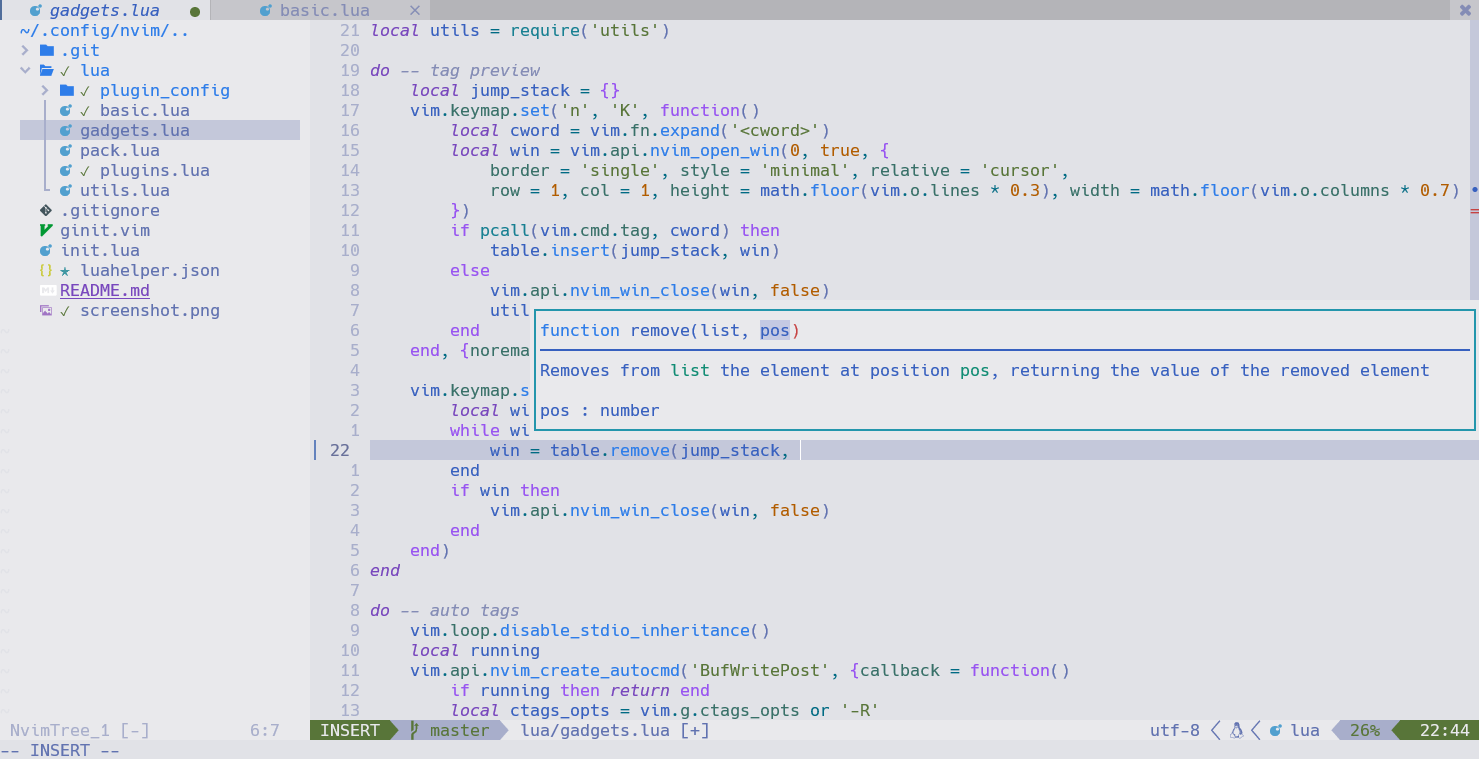Open basic.lua in the file tree

[145, 110]
